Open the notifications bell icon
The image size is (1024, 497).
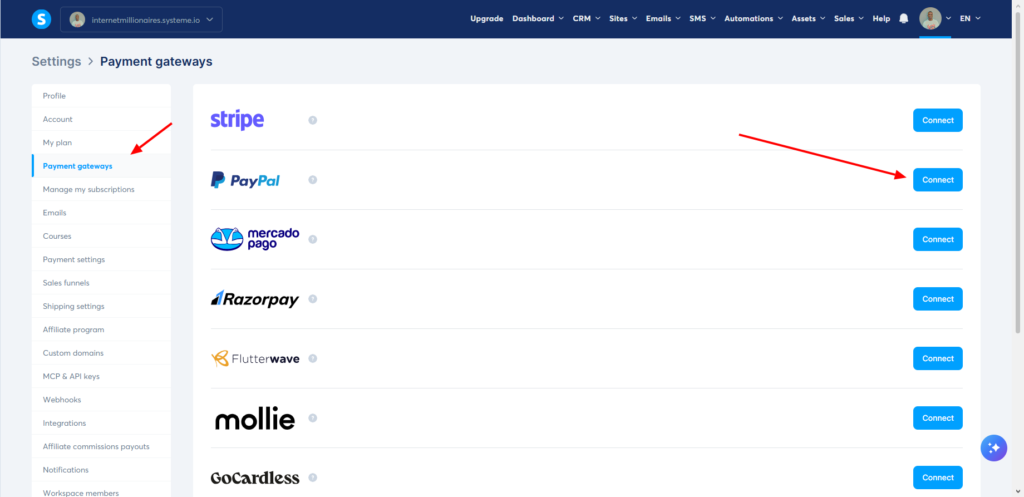[904, 19]
